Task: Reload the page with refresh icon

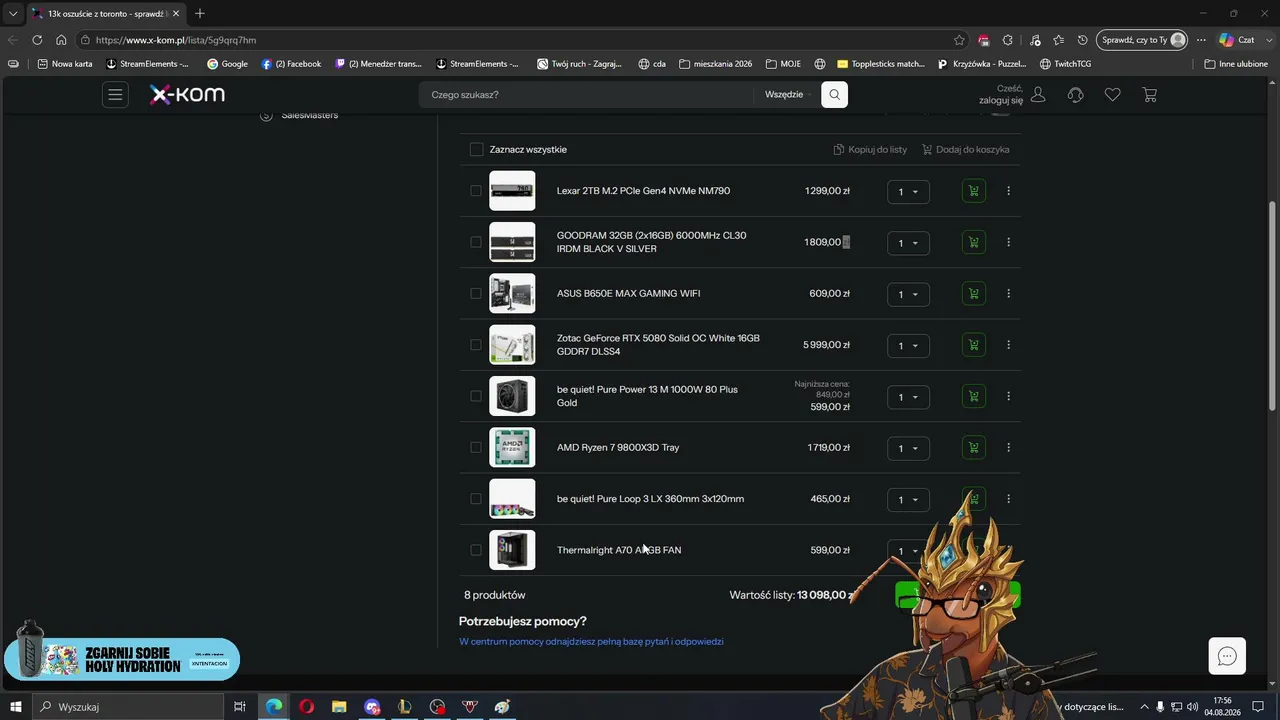Action: (37, 40)
